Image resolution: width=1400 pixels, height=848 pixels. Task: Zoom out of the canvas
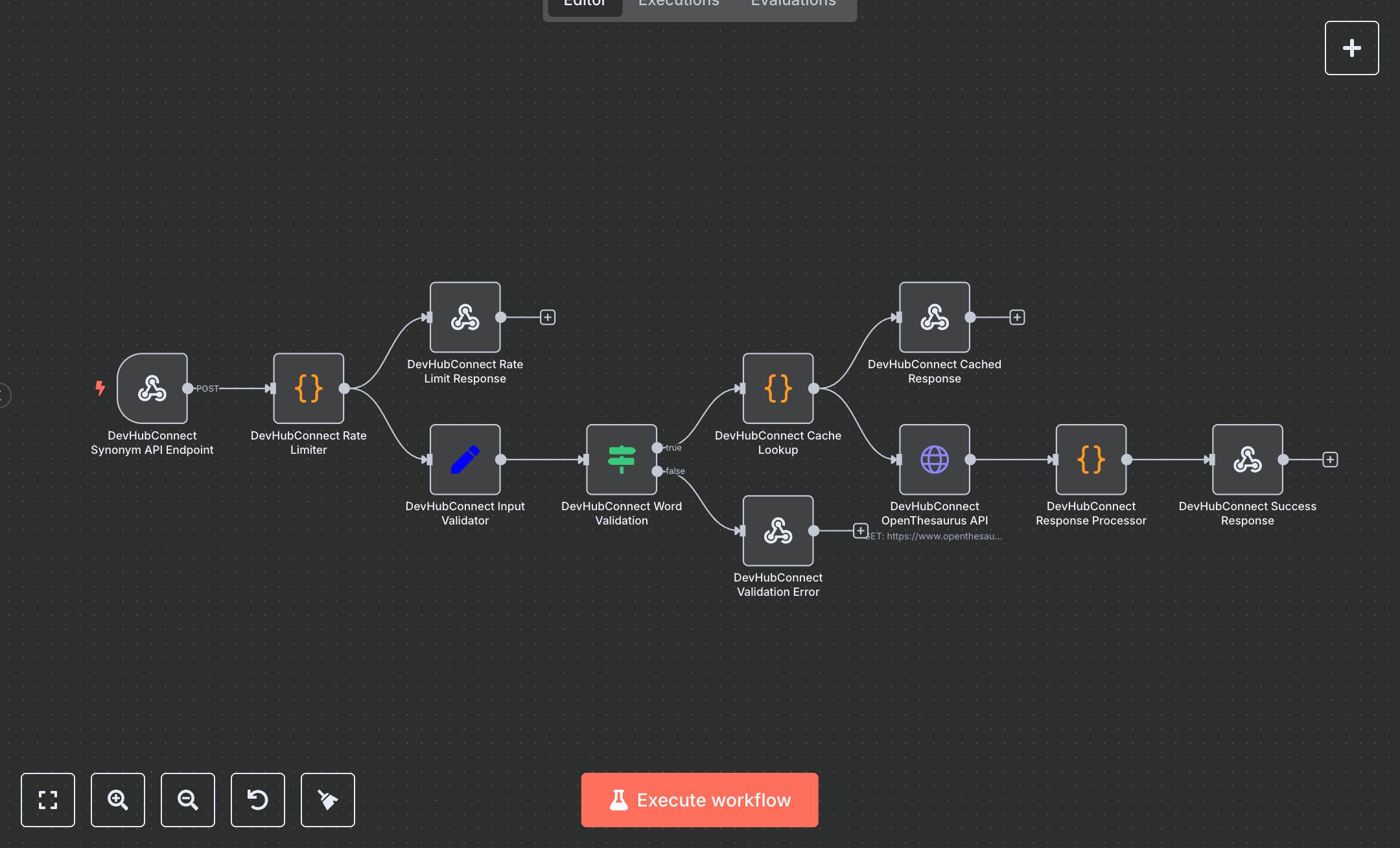click(188, 799)
